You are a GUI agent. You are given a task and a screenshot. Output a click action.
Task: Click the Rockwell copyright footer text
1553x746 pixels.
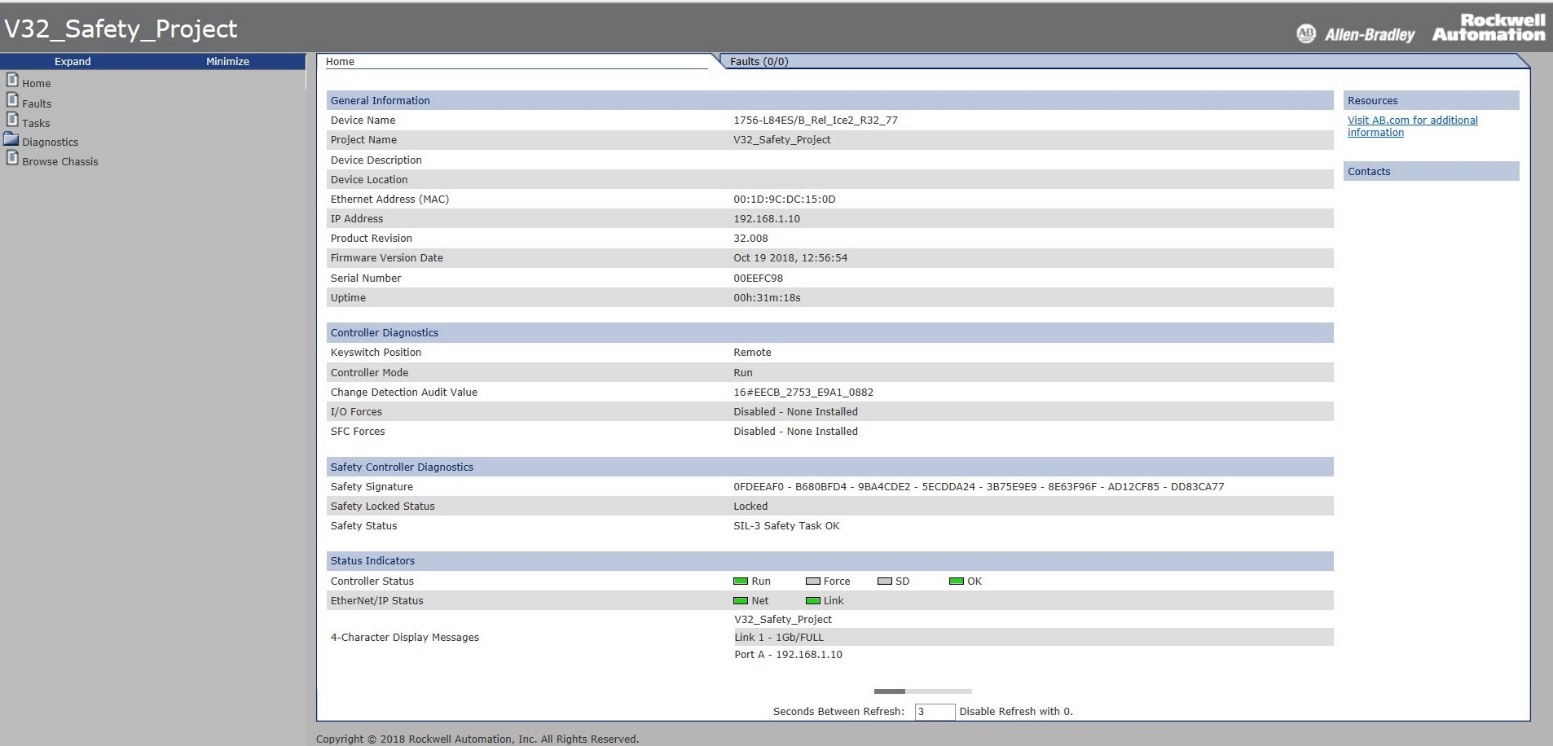[x=476, y=740]
